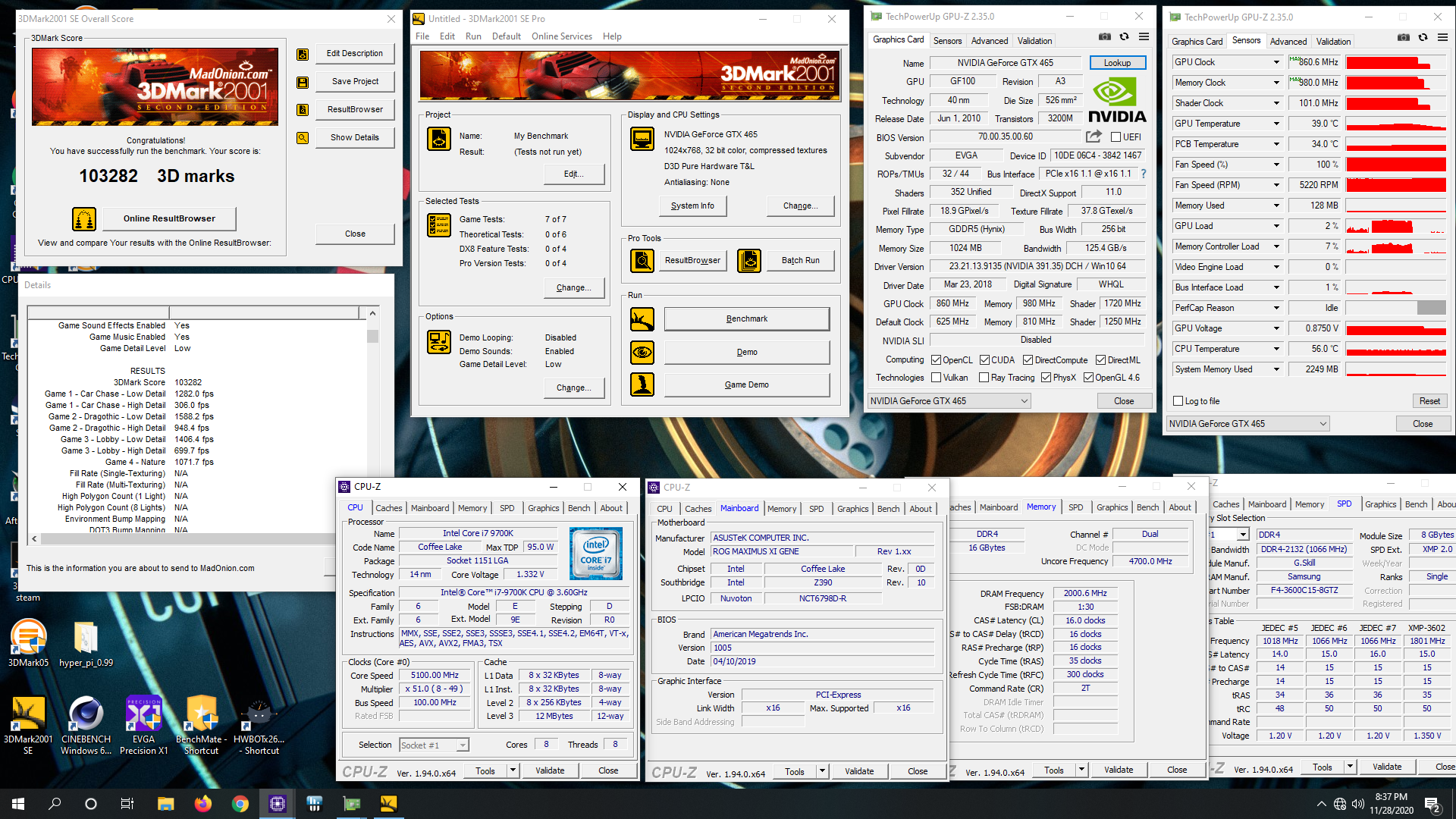This screenshot has width=1456, height=819.
Task: Click the Details horizontal scrollbar
Action: [198, 539]
